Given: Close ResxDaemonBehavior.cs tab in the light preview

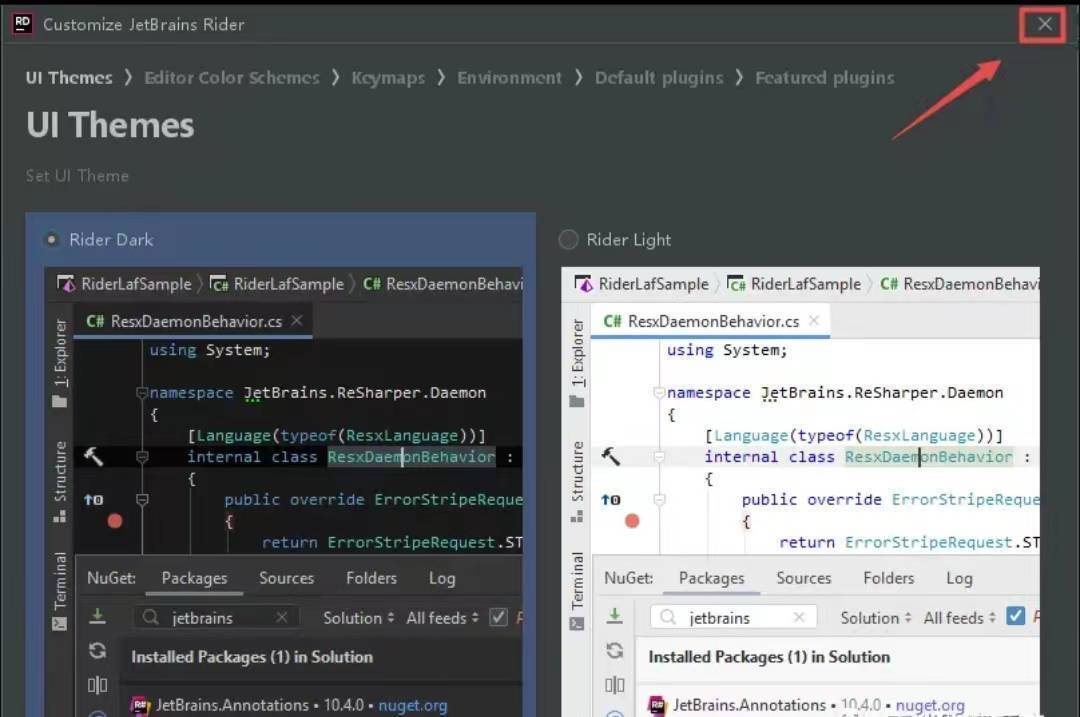Looking at the screenshot, I should click(x=814, y=320).
